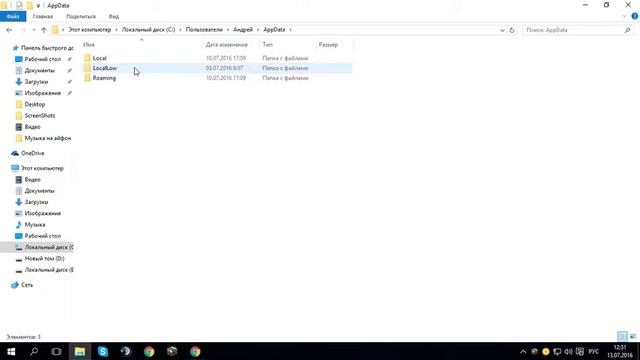Open the address bar history dropdown
The height and width of the screenshot is (360, 640).
tap(502, 30)
